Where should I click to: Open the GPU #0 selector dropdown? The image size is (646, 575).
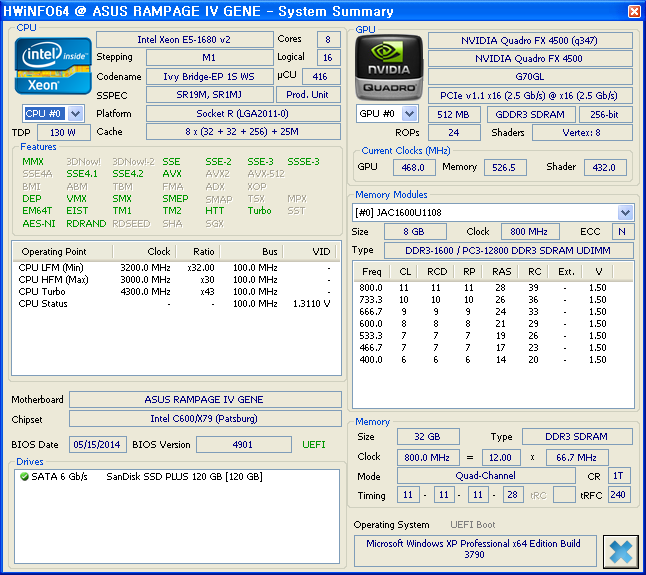tap(409, 113)
